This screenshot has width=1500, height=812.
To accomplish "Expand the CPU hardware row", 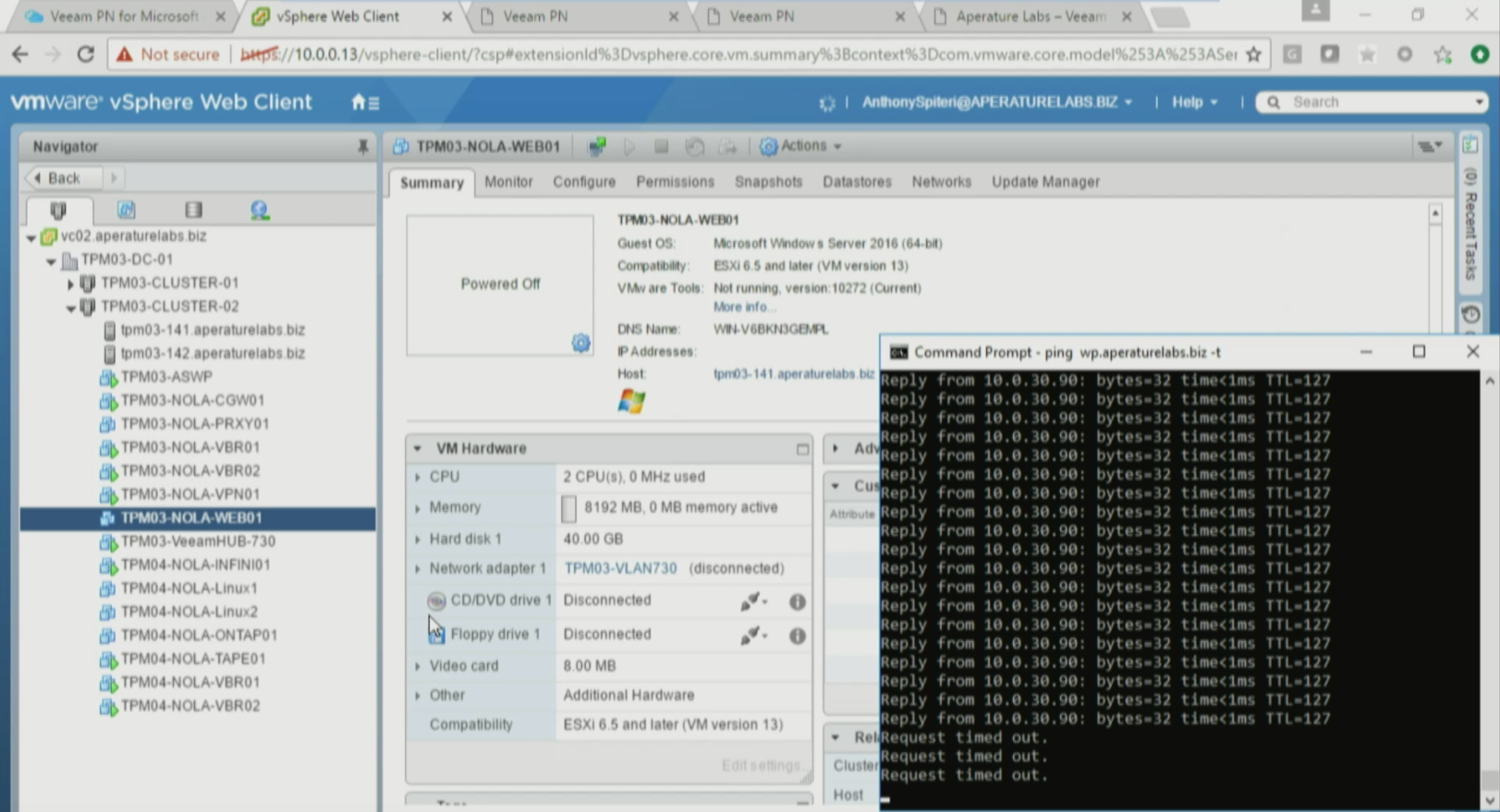I will (x=418, y=478).
